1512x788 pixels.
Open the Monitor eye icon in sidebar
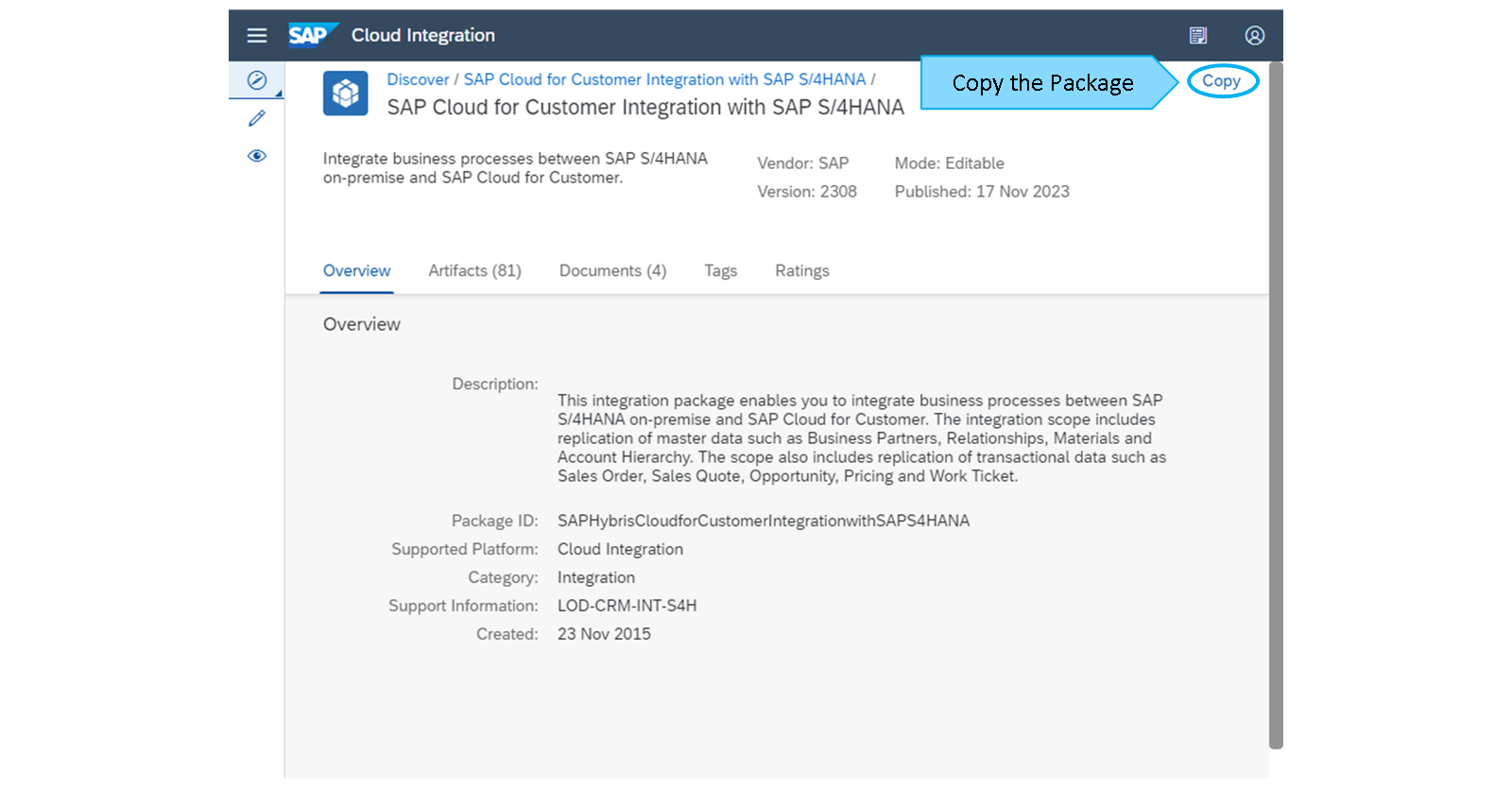[257, 156]
